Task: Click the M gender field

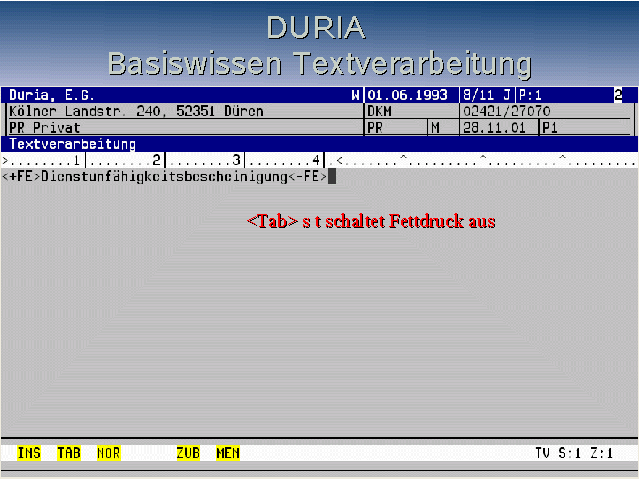Action: point(436,128)
